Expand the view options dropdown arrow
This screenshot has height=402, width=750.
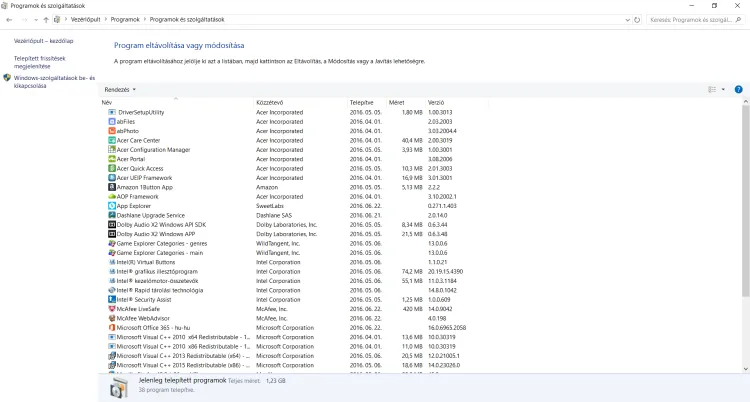pyautogui.click(x=723, y=89)
